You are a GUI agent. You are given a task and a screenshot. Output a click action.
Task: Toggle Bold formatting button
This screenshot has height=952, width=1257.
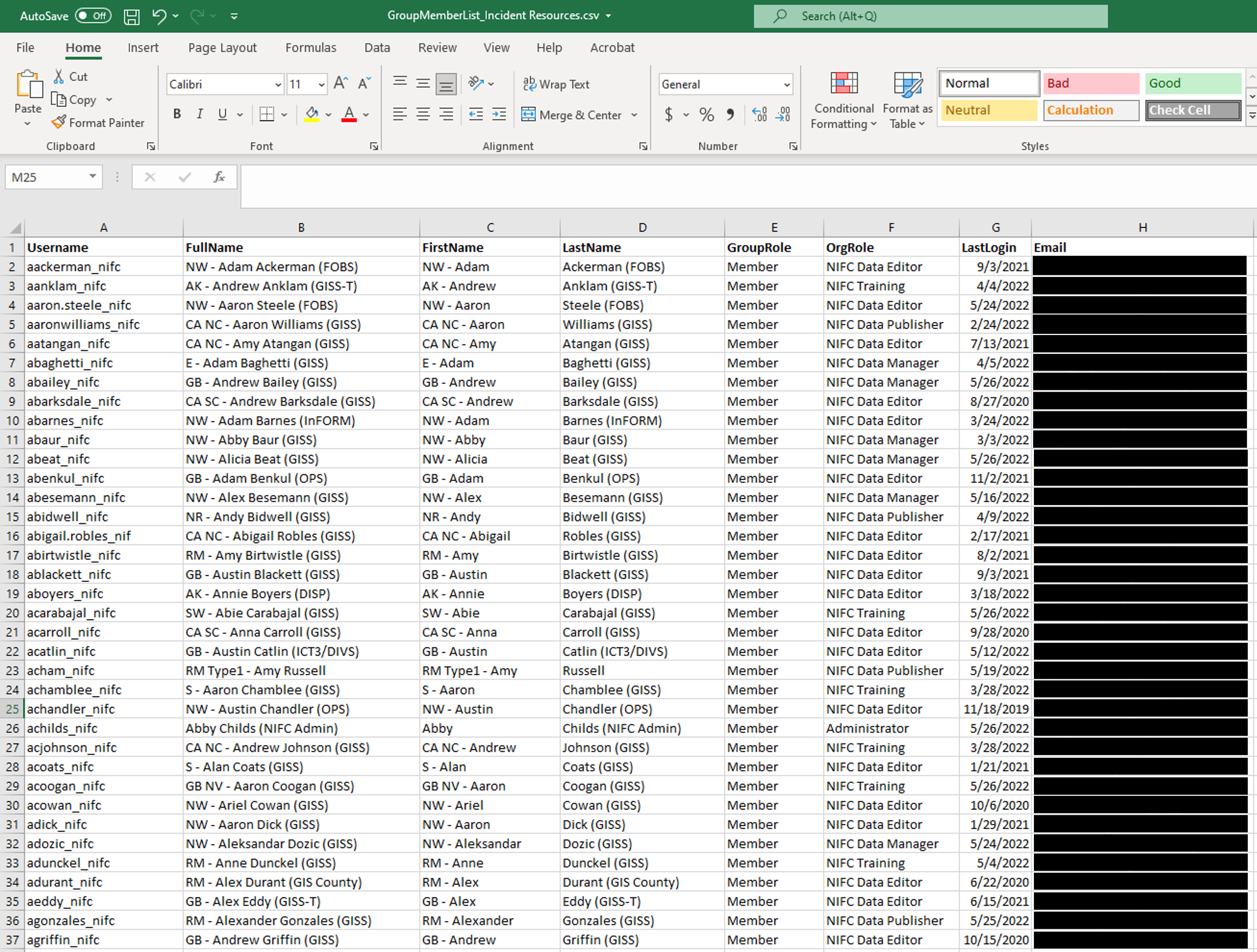pyautogui.click(x=177, y=114)
